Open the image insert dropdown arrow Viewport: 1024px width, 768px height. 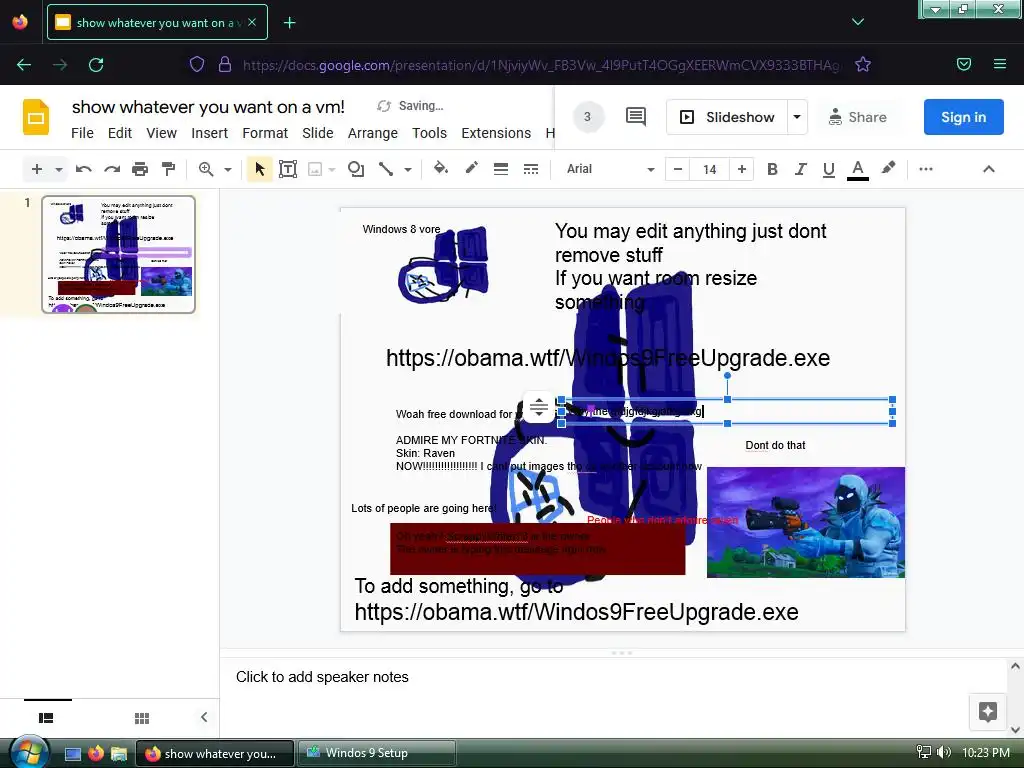332,170
